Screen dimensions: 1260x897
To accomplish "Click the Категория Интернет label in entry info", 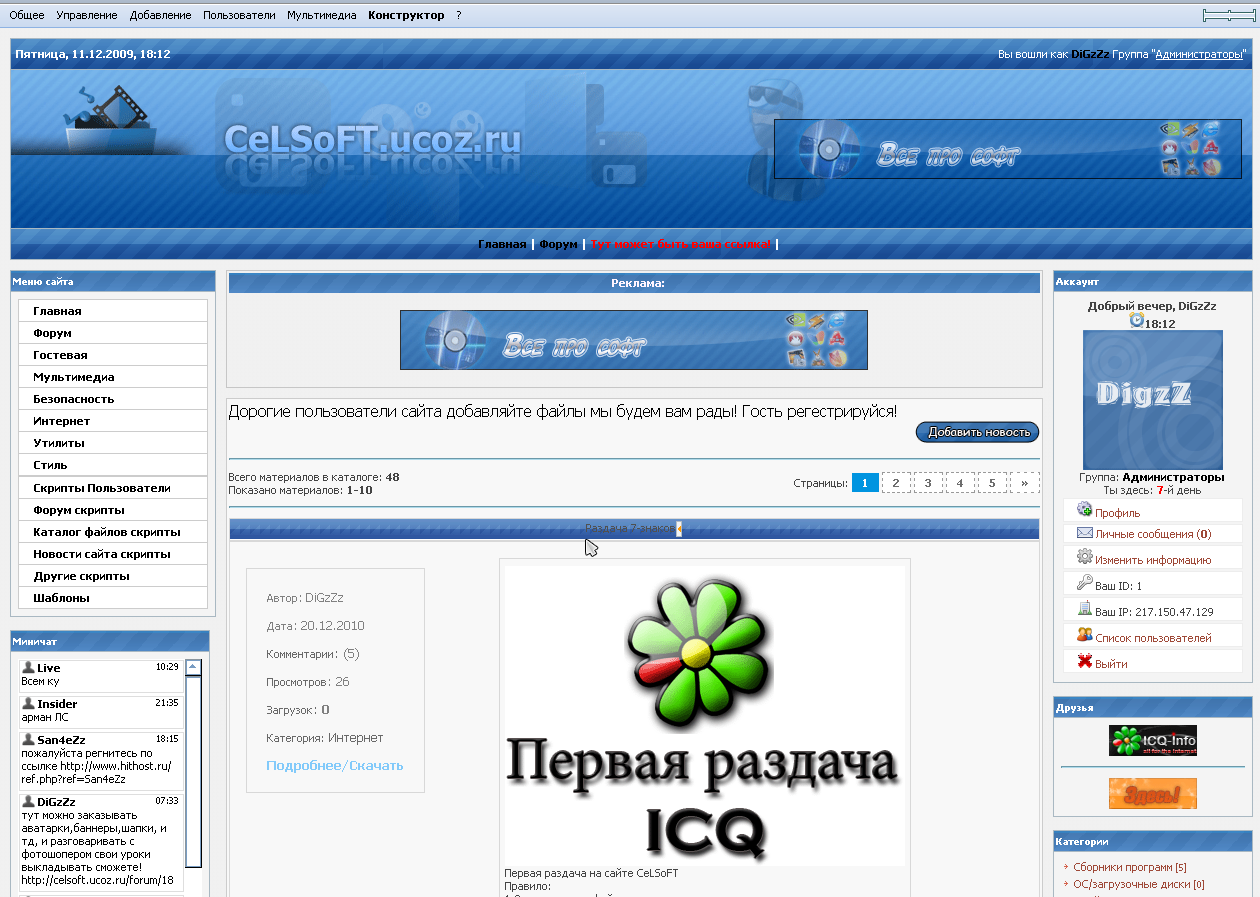I will pyautogui.click(x=325, y=738).
